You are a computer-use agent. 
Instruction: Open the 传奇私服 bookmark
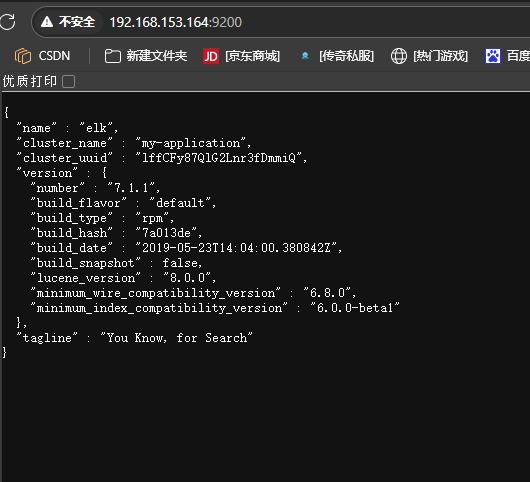(x=337, y=56)
